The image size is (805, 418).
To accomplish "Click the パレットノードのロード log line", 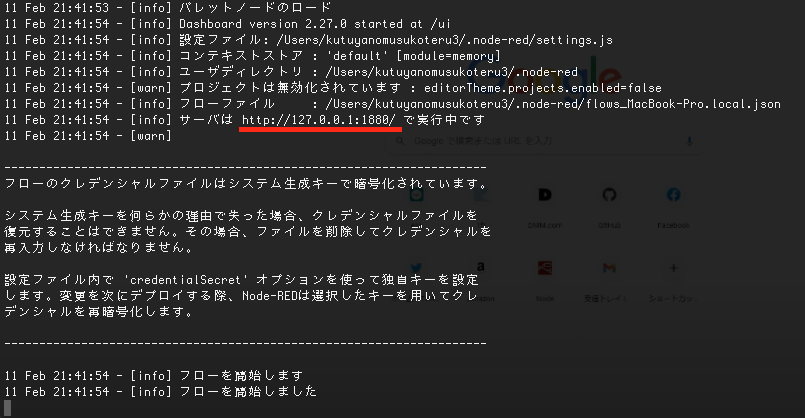I will click(168, 8).
